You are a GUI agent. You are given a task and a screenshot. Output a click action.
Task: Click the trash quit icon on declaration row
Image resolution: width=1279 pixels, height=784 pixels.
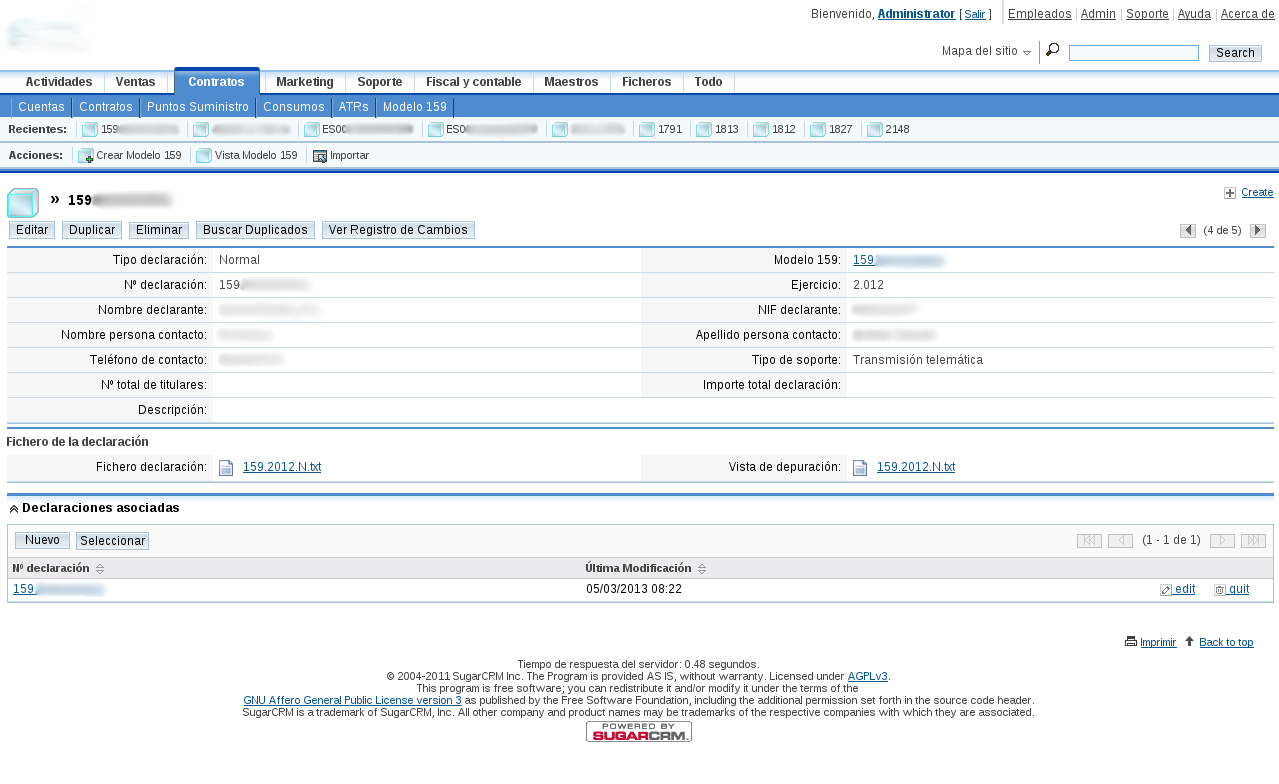point(1218,589)
